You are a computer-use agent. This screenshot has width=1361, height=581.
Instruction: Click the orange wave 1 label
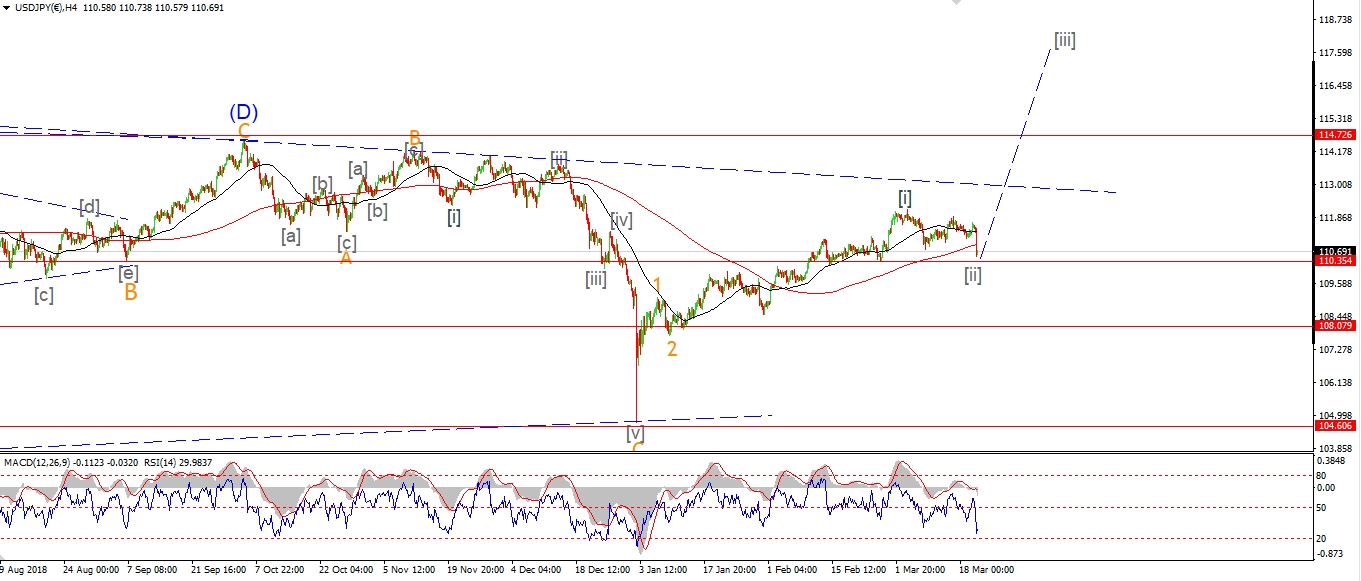coord(658,285)
